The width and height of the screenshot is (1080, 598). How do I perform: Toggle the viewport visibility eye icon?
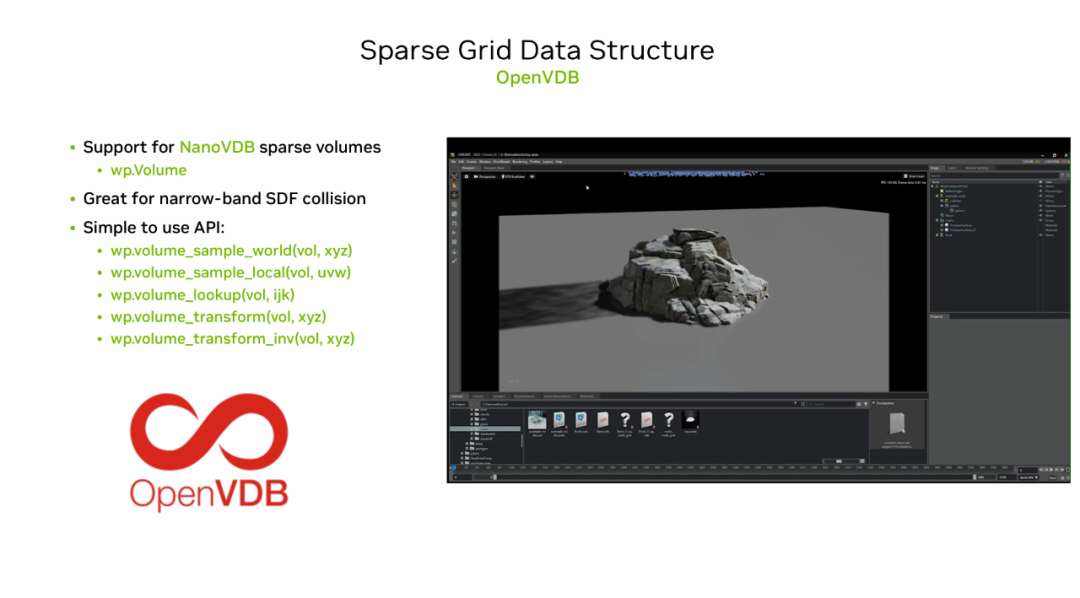532,176
